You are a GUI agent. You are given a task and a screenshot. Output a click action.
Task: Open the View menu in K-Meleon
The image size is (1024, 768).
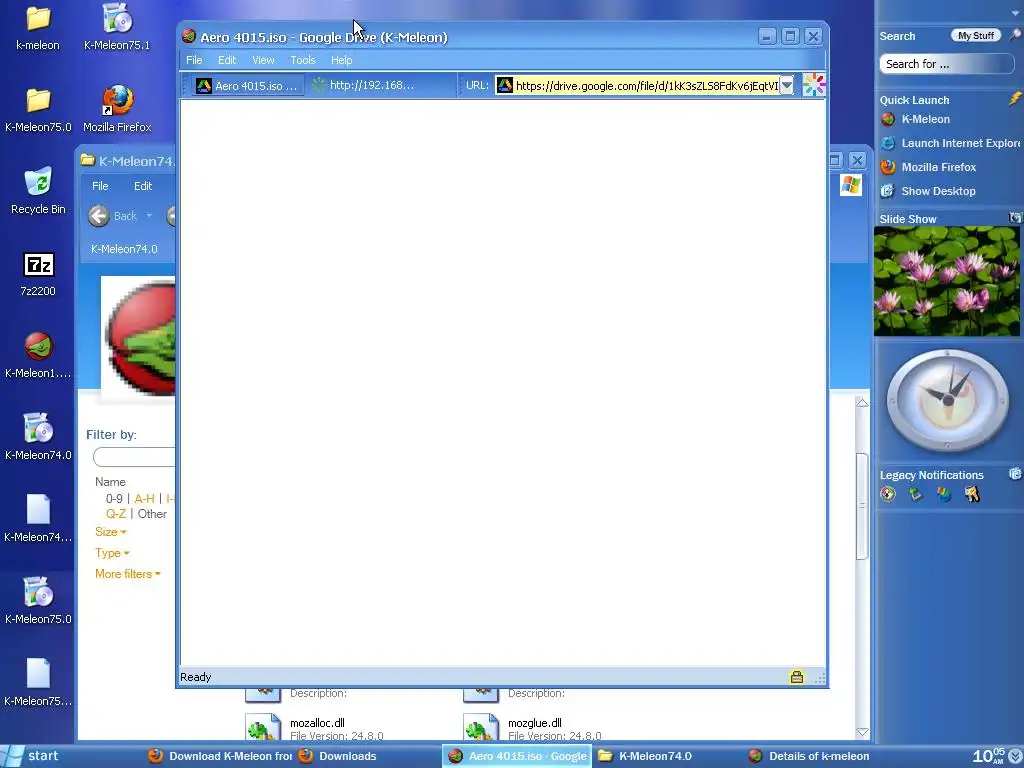point(263,60)
